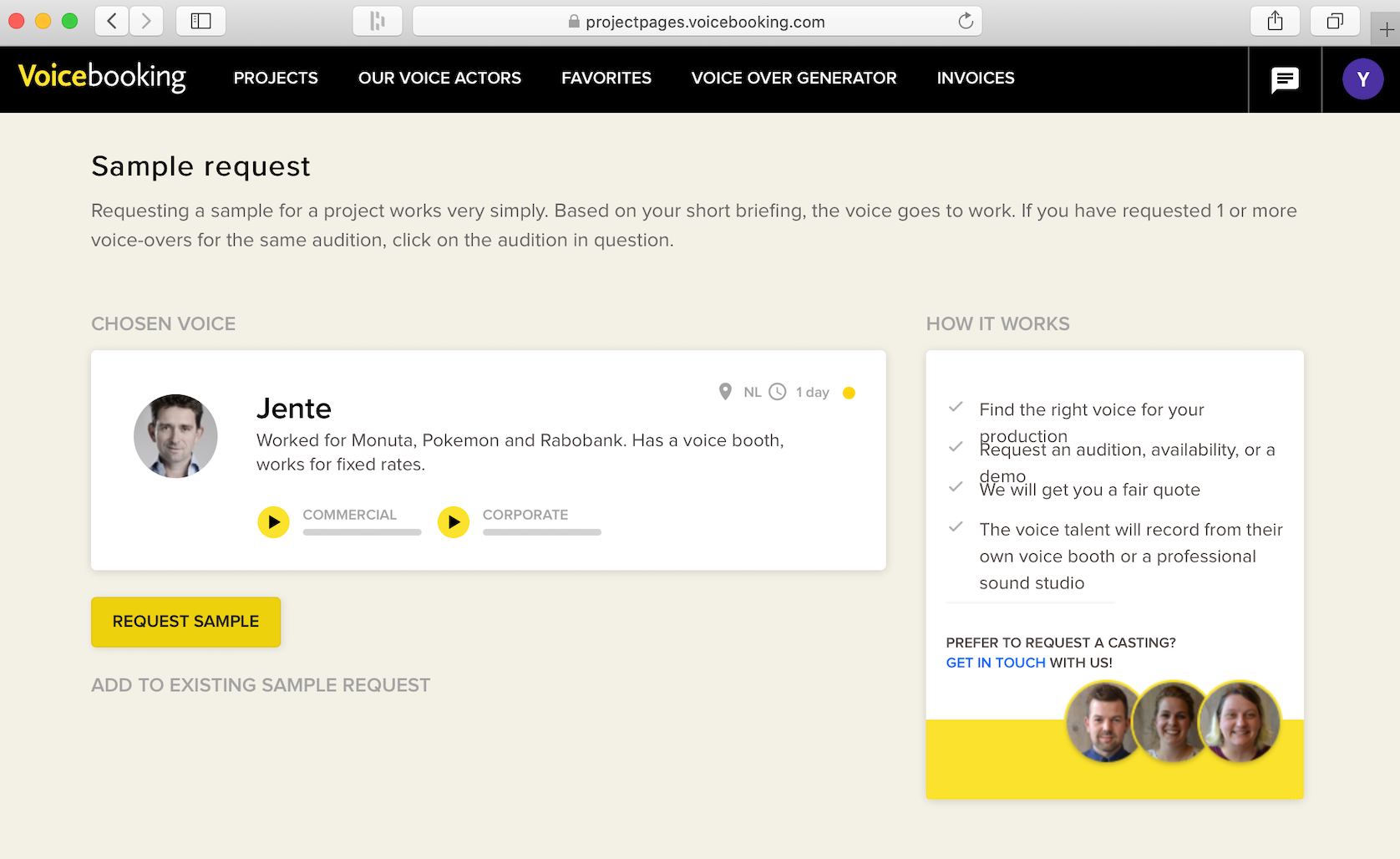Open the Invoices page
The height and width of the screenshot is (859, 1400).
tap(975, 78)
